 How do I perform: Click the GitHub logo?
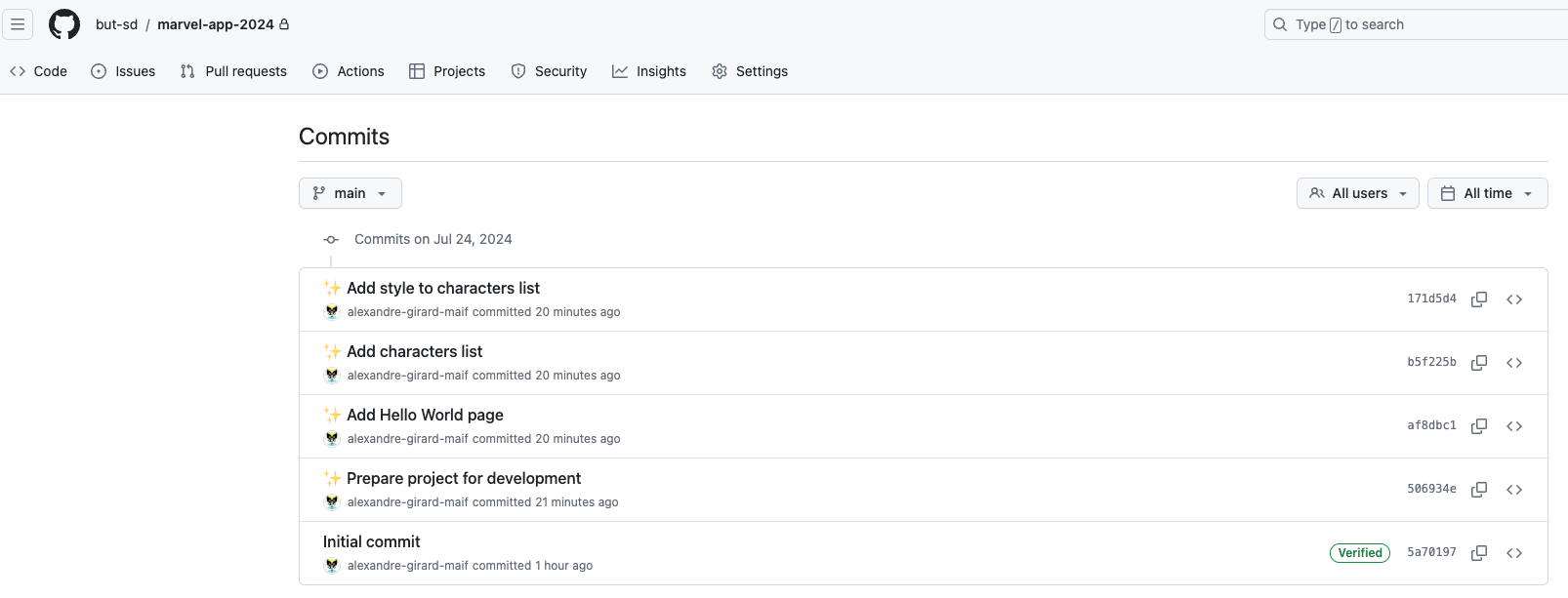pos(64,24)
